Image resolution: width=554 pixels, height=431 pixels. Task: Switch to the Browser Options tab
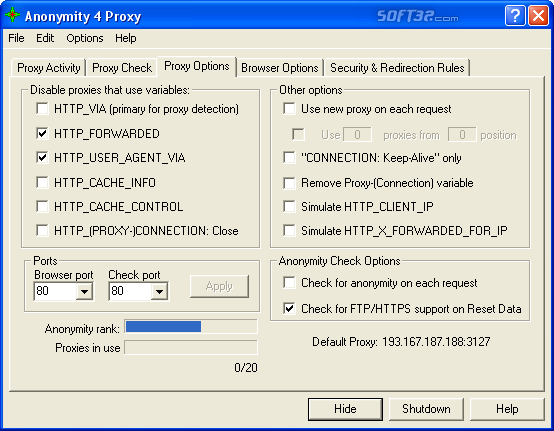tap(280, 67)
